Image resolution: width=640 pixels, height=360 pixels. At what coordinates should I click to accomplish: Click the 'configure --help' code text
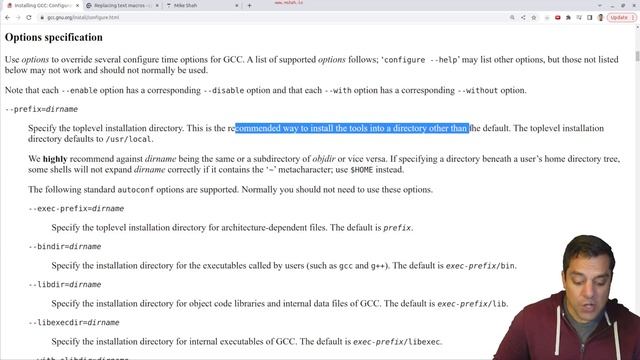pos(420,60)
